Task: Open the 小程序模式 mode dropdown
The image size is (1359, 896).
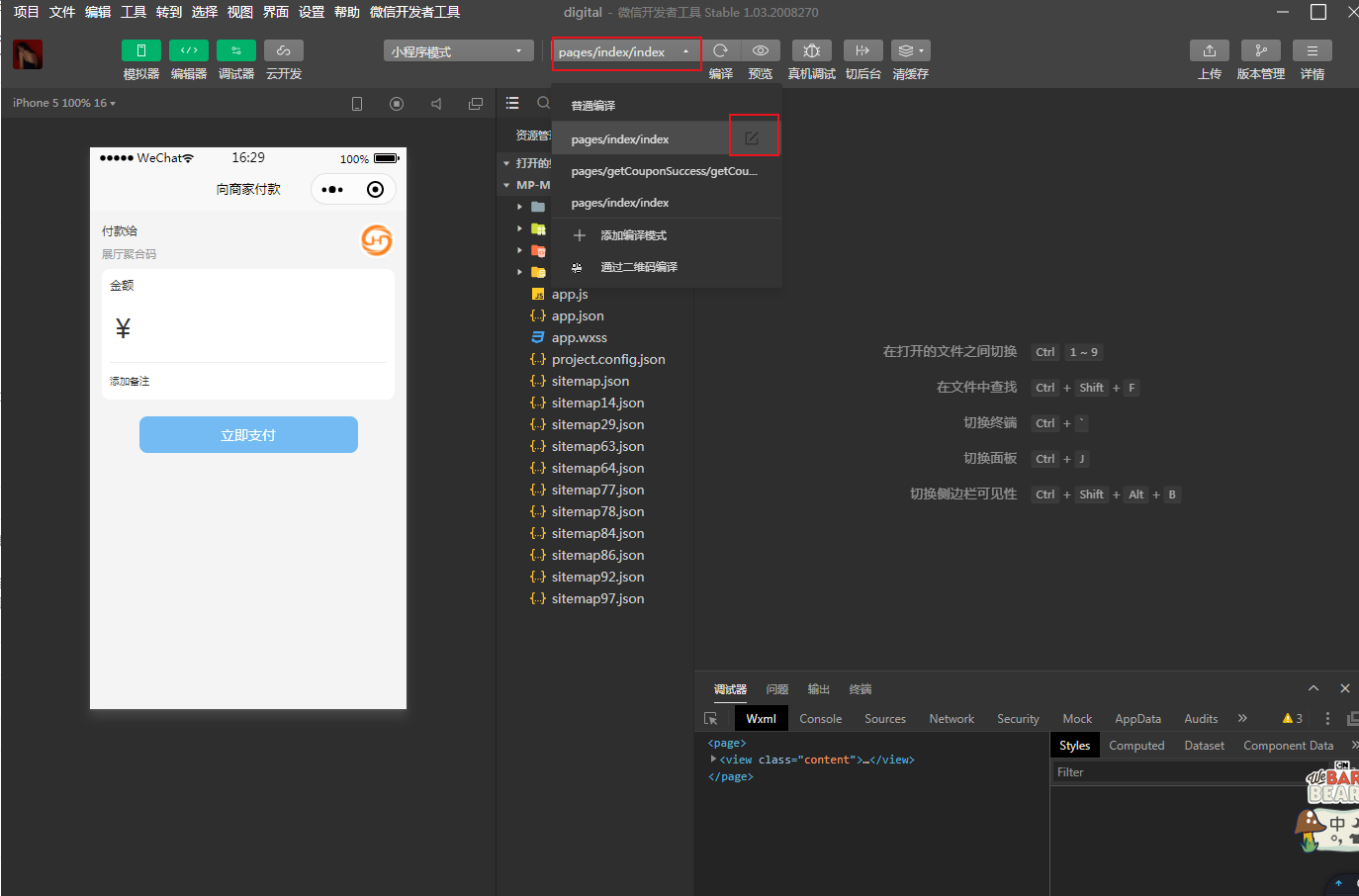Action: 459,51
